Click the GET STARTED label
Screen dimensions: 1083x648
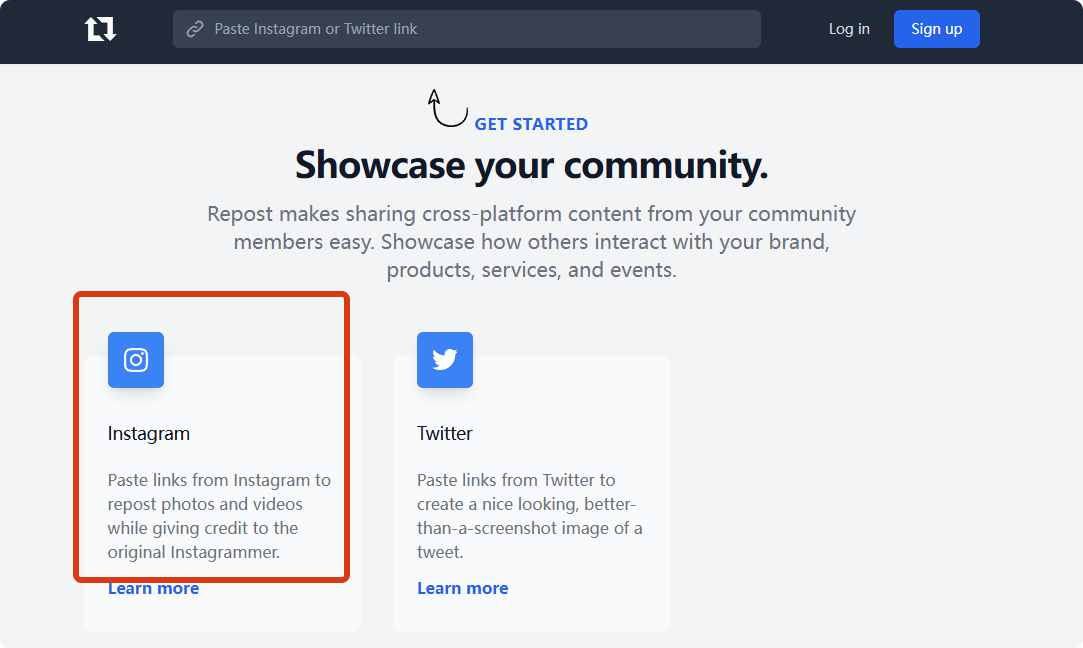coord(531,124)
